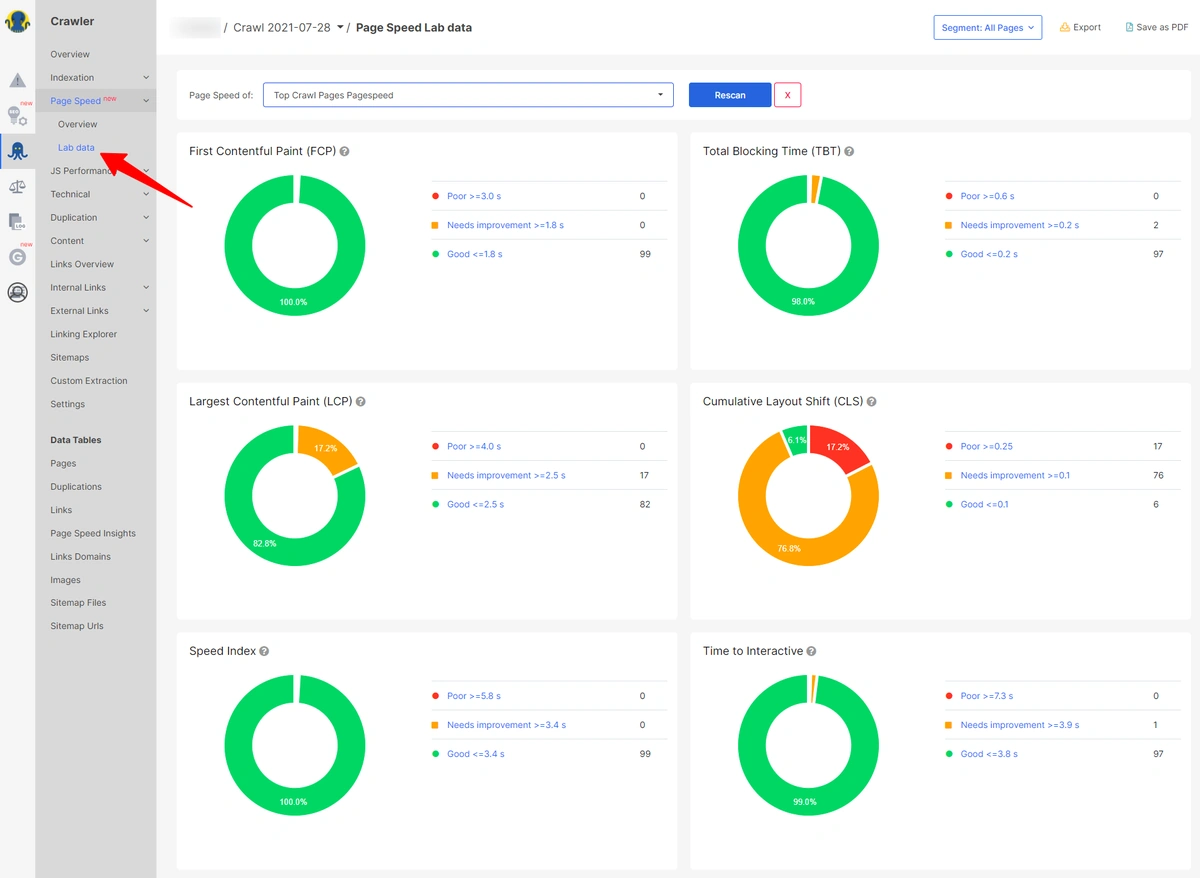Screen dimensions: 1200x878
Task: Click the warning triangle alerts icon in sidebar
Action: pyautogui.click(x=17, y=80)
